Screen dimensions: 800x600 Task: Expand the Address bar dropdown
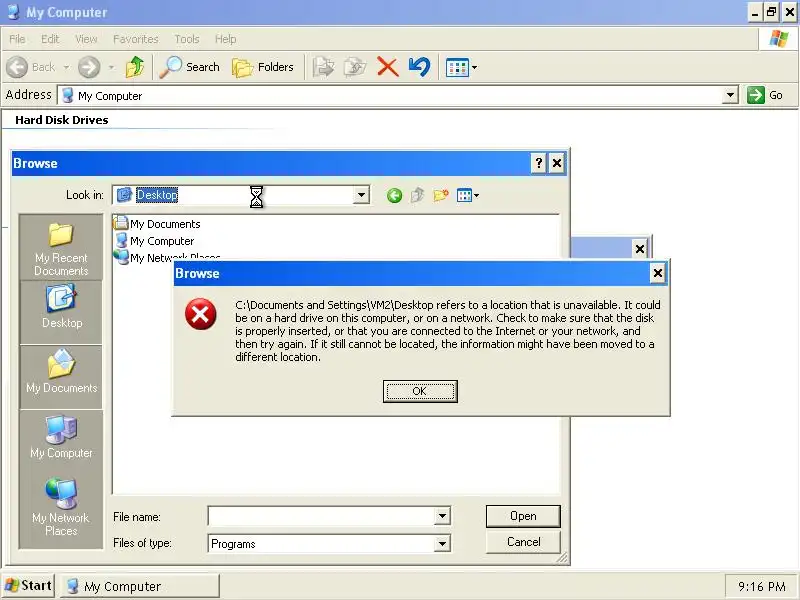click(x=731, y=95)
